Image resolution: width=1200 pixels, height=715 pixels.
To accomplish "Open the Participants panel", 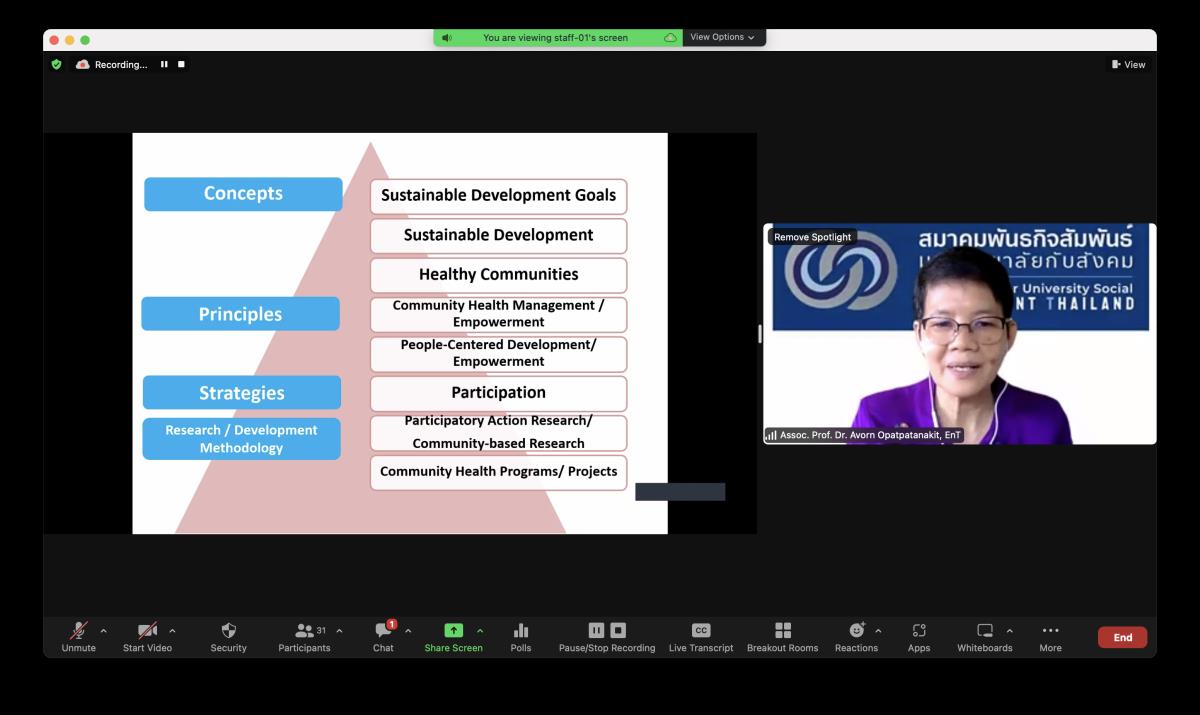I will pyautogui.click(x=304, y=636).
